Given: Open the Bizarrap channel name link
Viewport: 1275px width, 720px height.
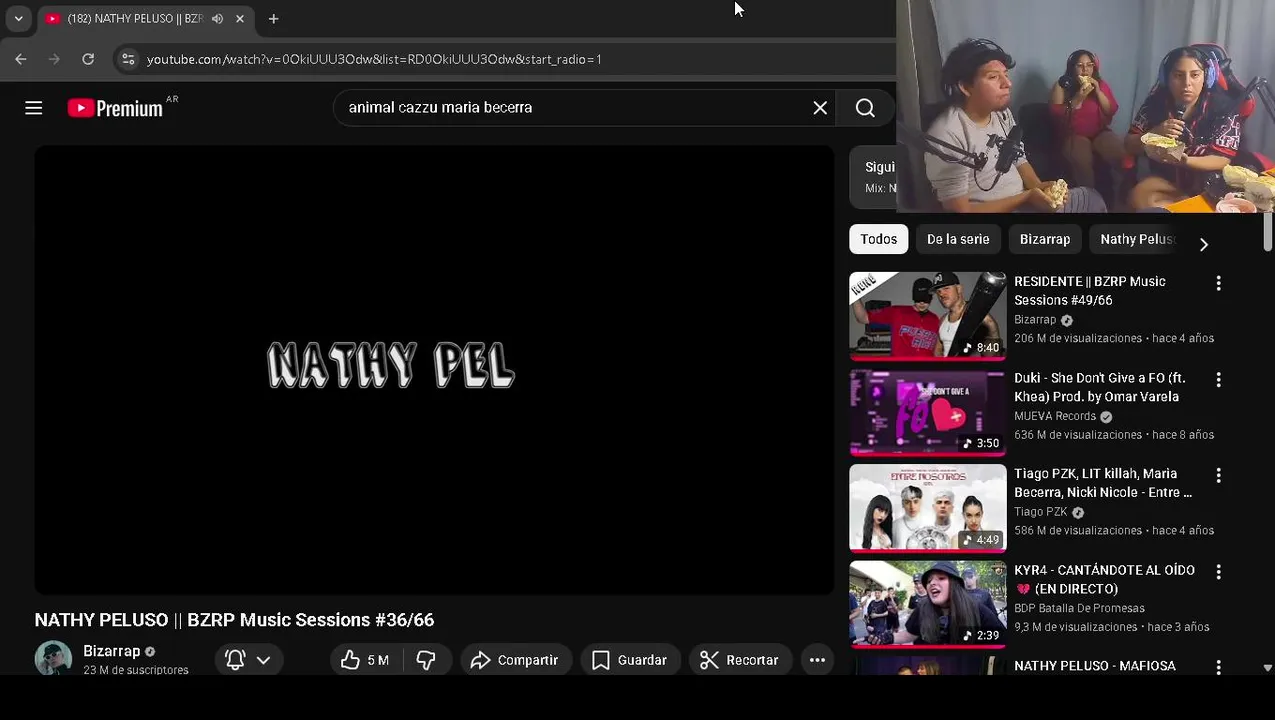Looking at the screenshot, I should point(111,651).
